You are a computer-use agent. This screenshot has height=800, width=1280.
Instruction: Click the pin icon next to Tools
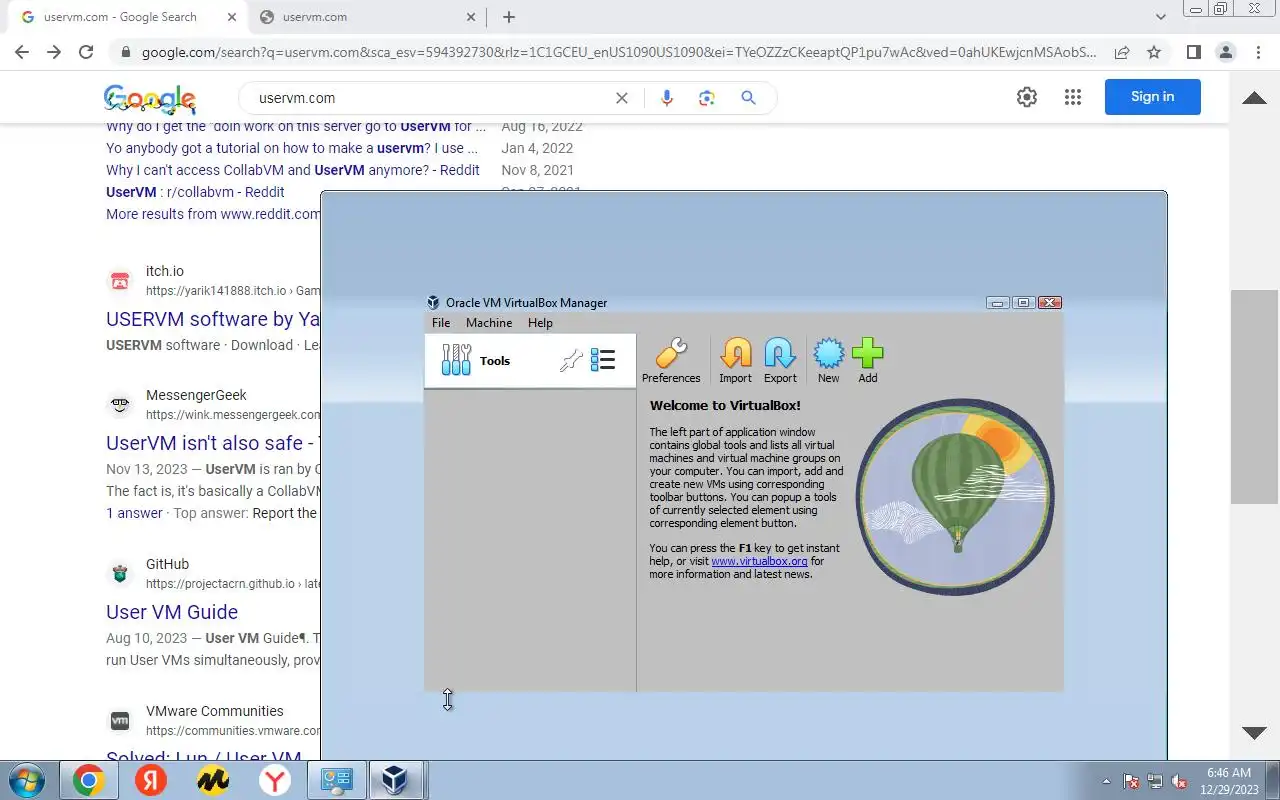coord(571,361)
